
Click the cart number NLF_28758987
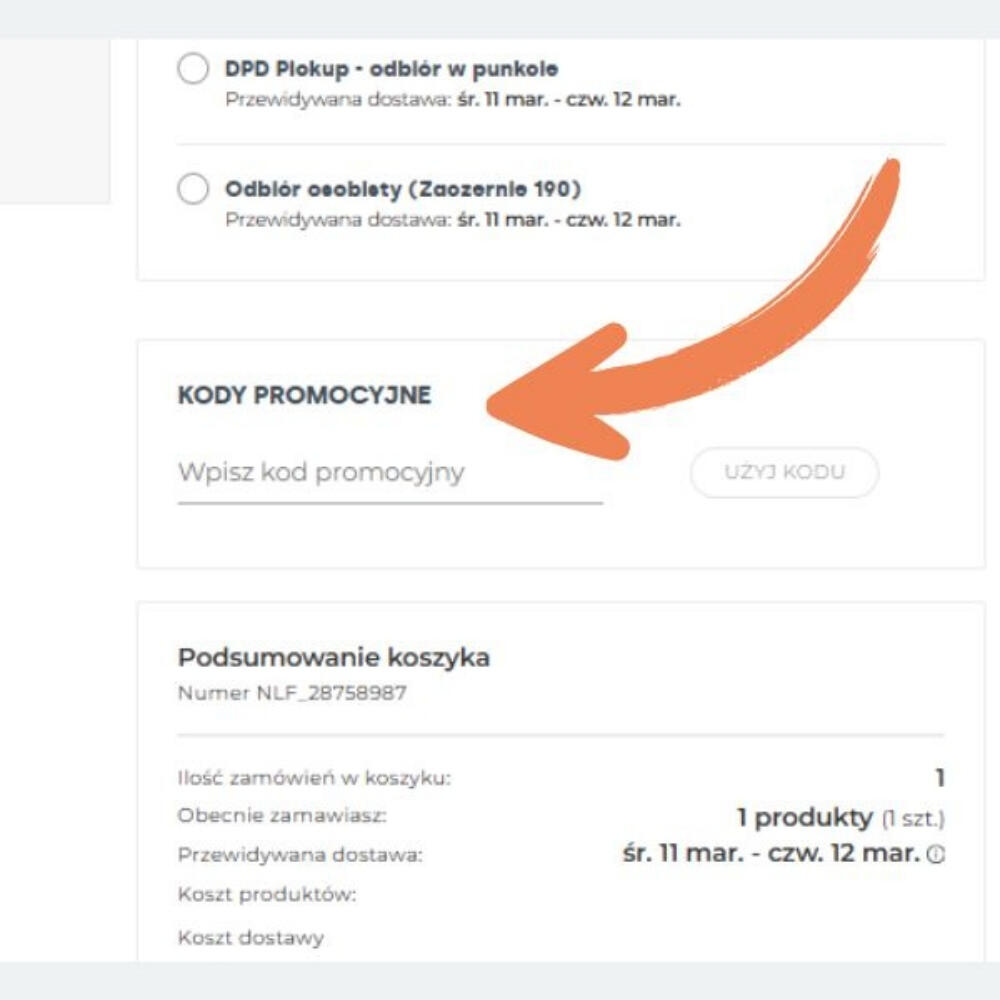(x=292, y=692)
